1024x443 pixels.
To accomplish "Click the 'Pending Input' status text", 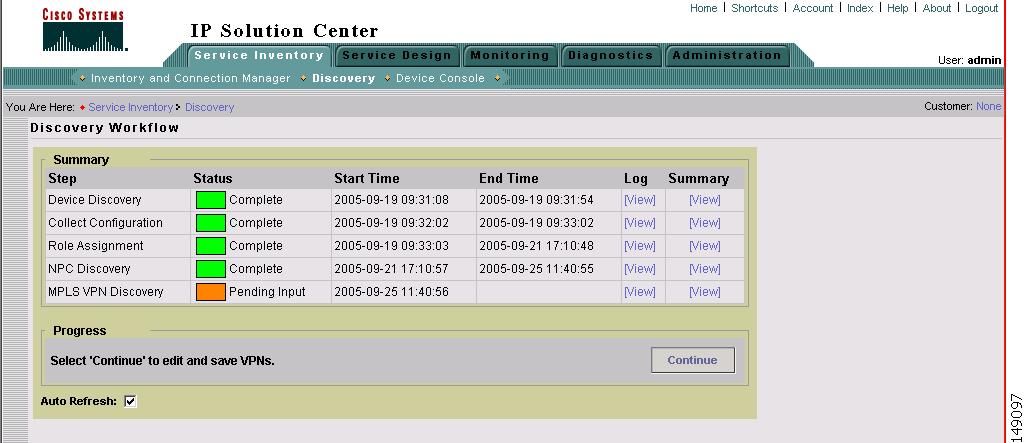I will (267, 291).
